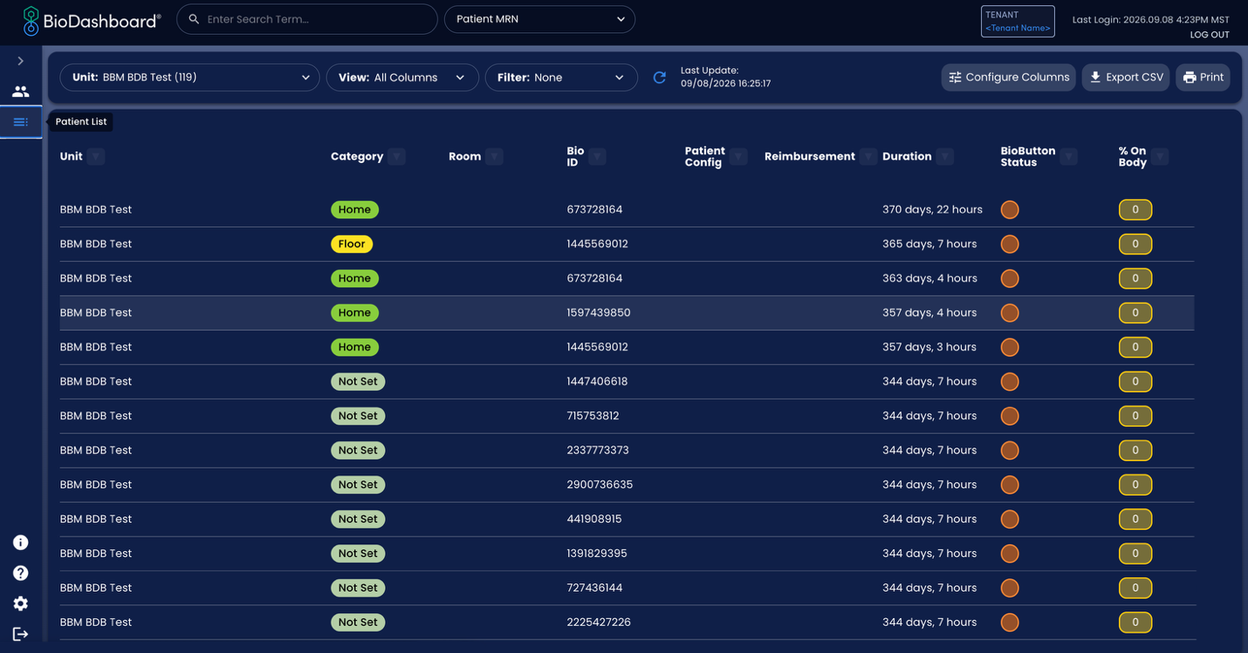Print the patient list
The height and width of the screenshot is (653, 1248).
pyautogui.click(x=1203, y=77)
